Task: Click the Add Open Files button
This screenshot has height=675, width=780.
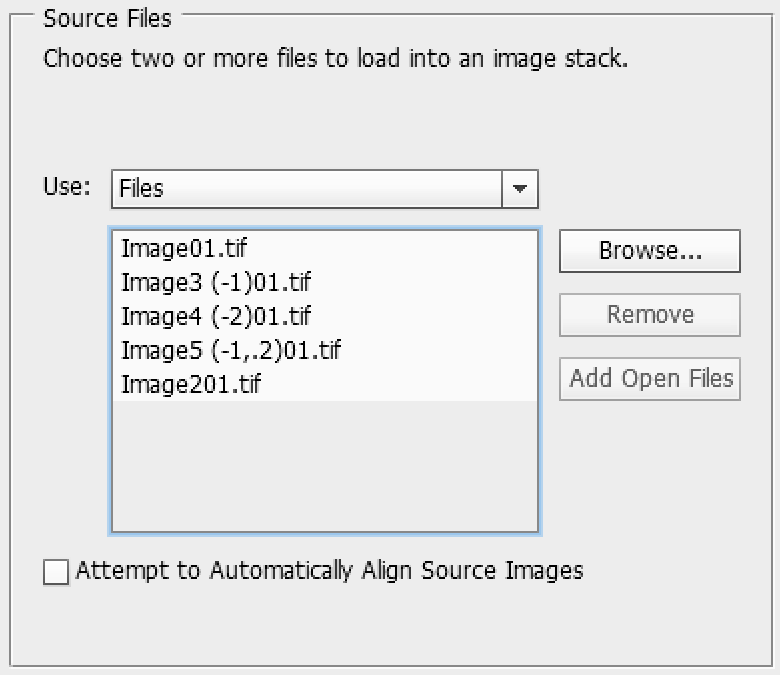Action: pyautogui.click(x=650, y=379)
